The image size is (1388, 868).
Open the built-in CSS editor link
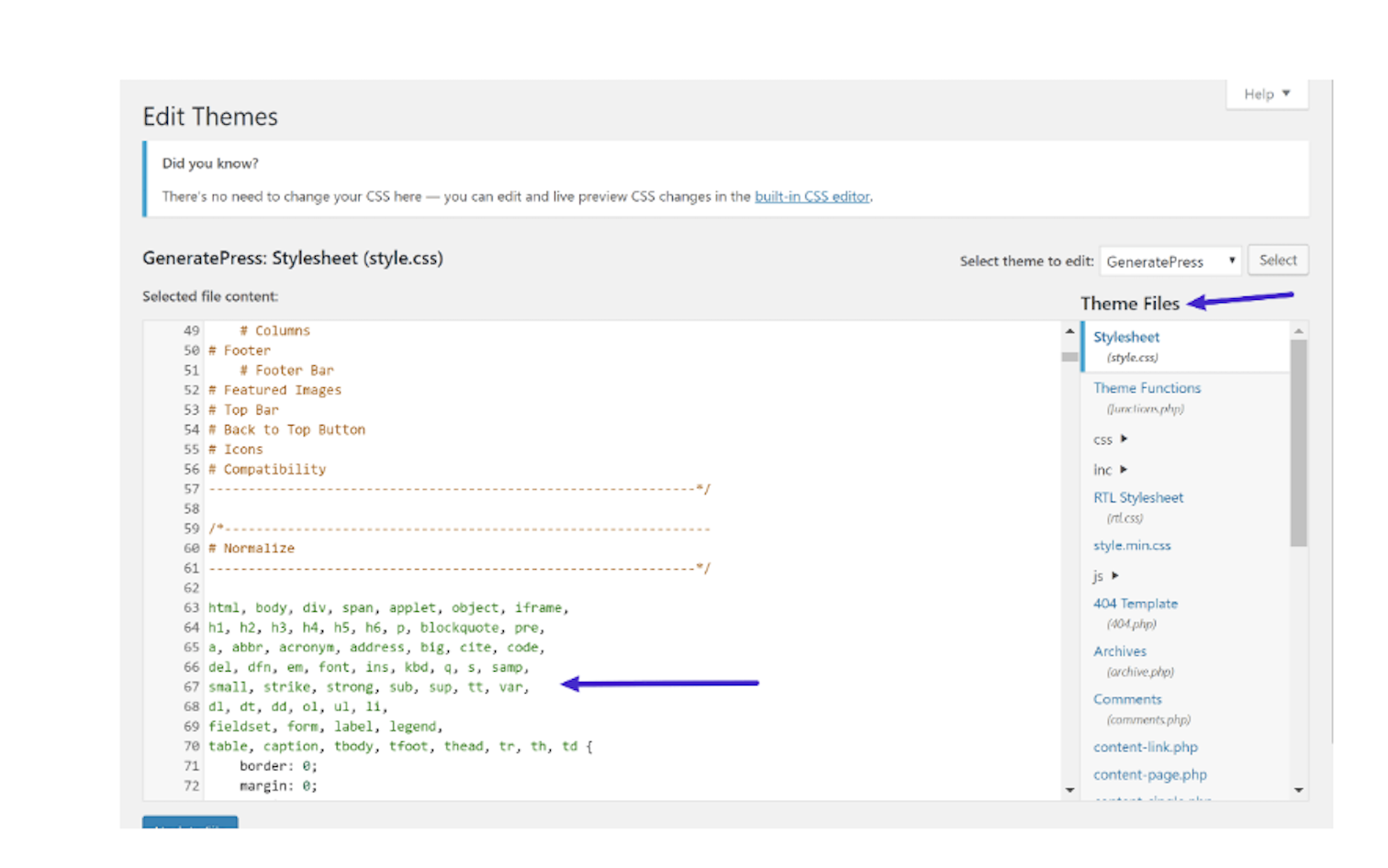coord(812,196)
